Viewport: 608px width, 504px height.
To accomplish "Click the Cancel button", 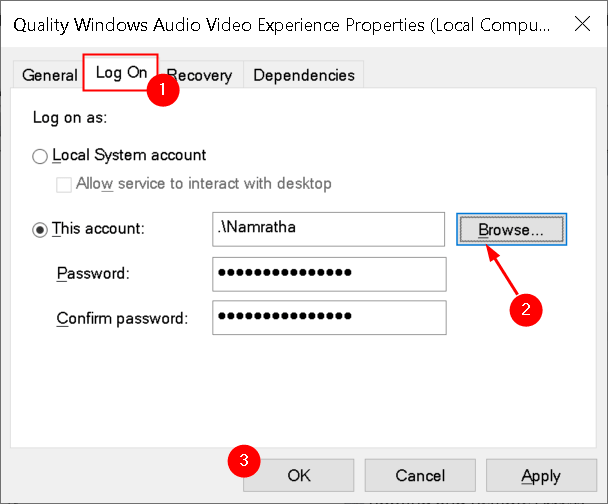I will (x=420, y=475).
